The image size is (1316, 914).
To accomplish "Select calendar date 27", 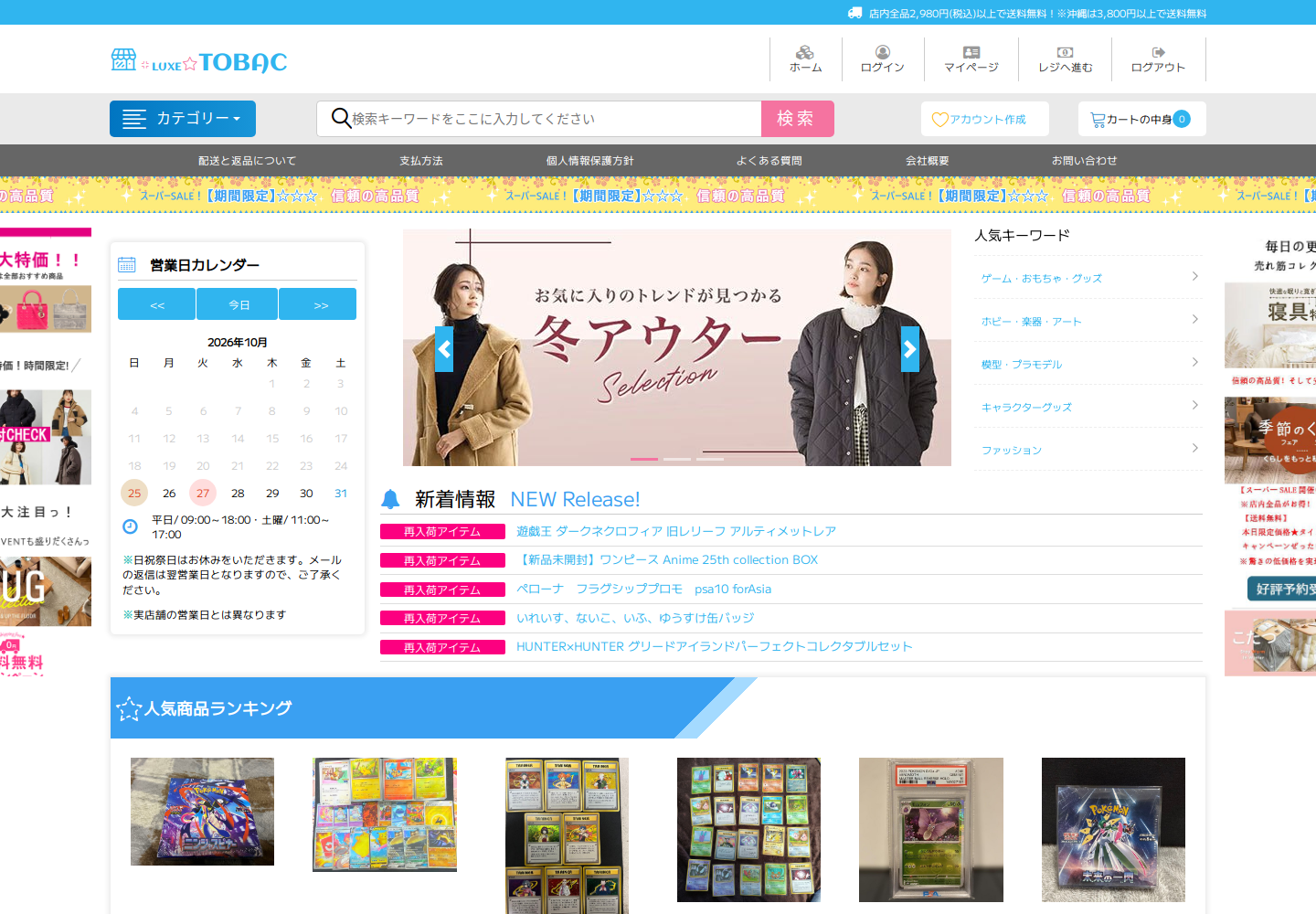I will pos(203,494).
